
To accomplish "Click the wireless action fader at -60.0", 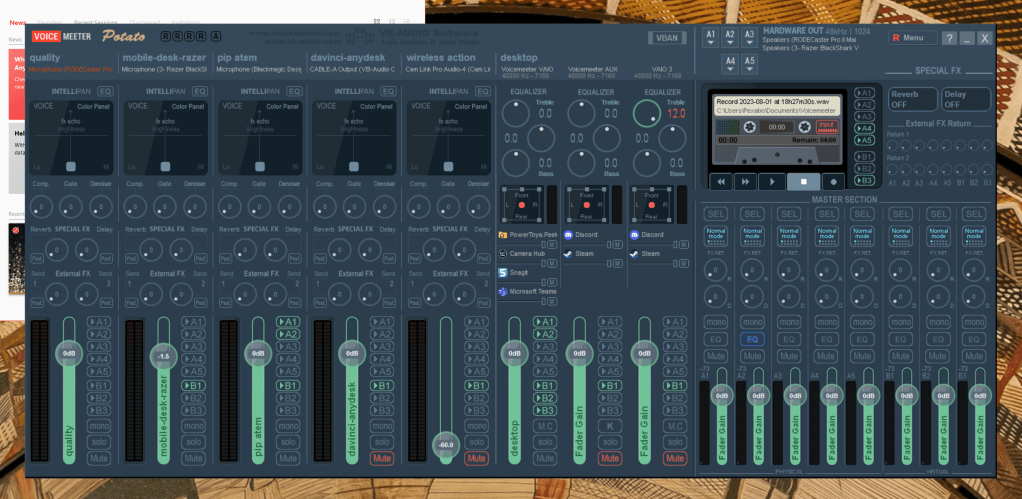I will tap(446, 445).
